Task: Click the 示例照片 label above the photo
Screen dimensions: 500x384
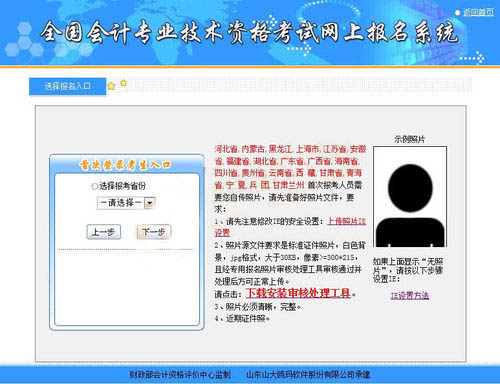Action: tap(410, 139)
